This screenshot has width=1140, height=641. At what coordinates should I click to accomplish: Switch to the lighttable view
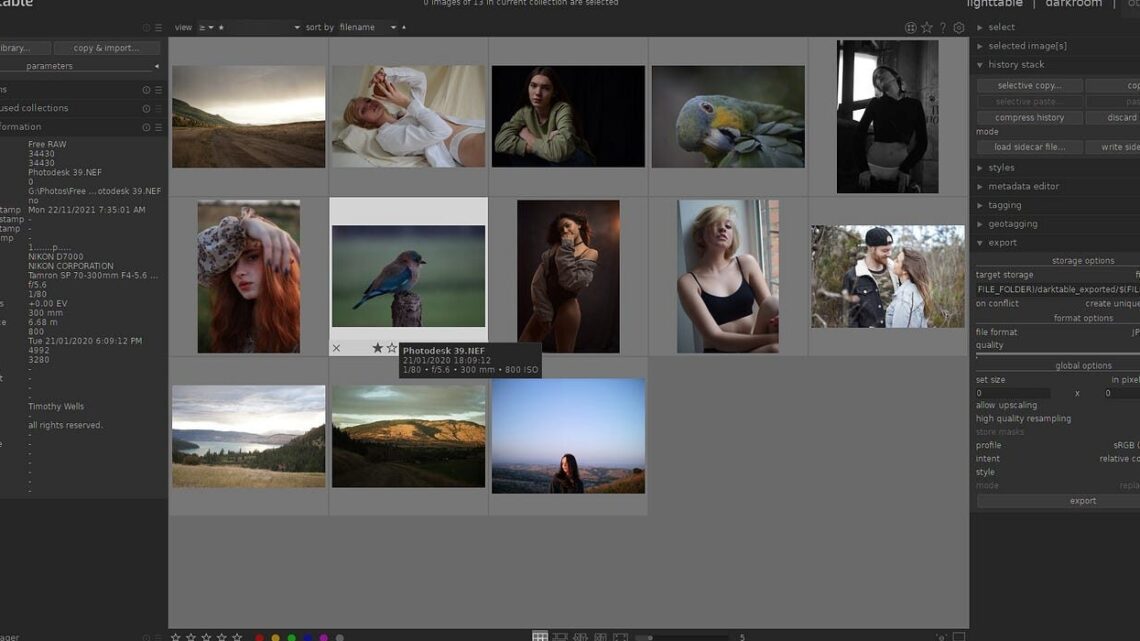click(x=994, y=4)
